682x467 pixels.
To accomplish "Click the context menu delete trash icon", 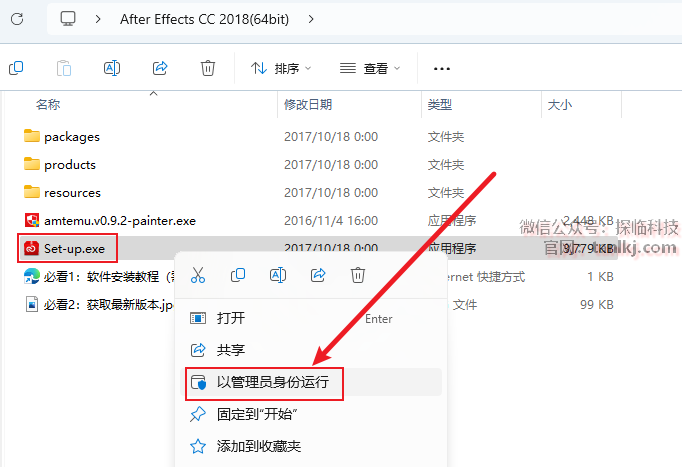I will pos(358,275).
